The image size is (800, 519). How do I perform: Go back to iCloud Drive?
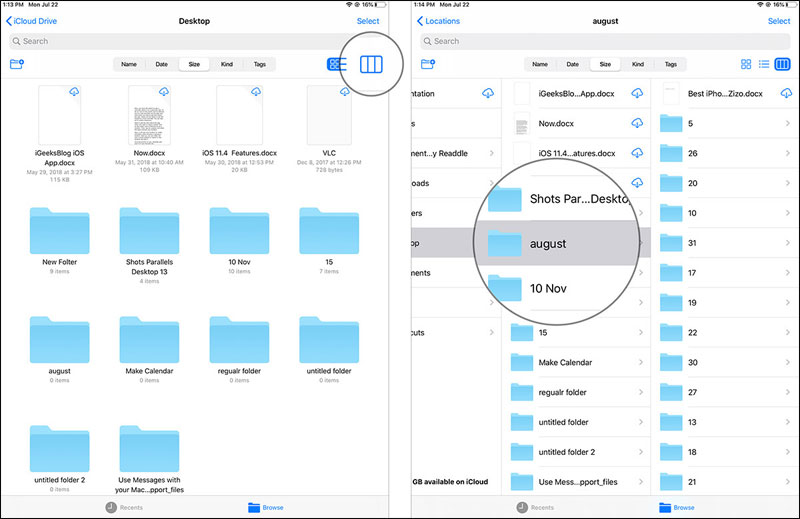(x=30, y=21)
